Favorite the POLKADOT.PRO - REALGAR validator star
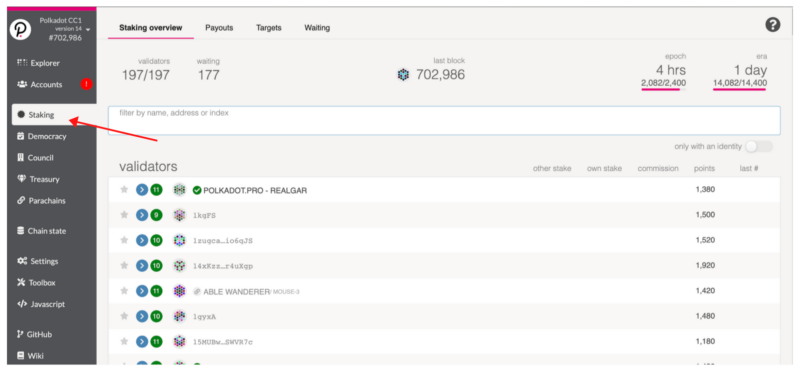The image size is (800, 375). [x=124, y=190]
